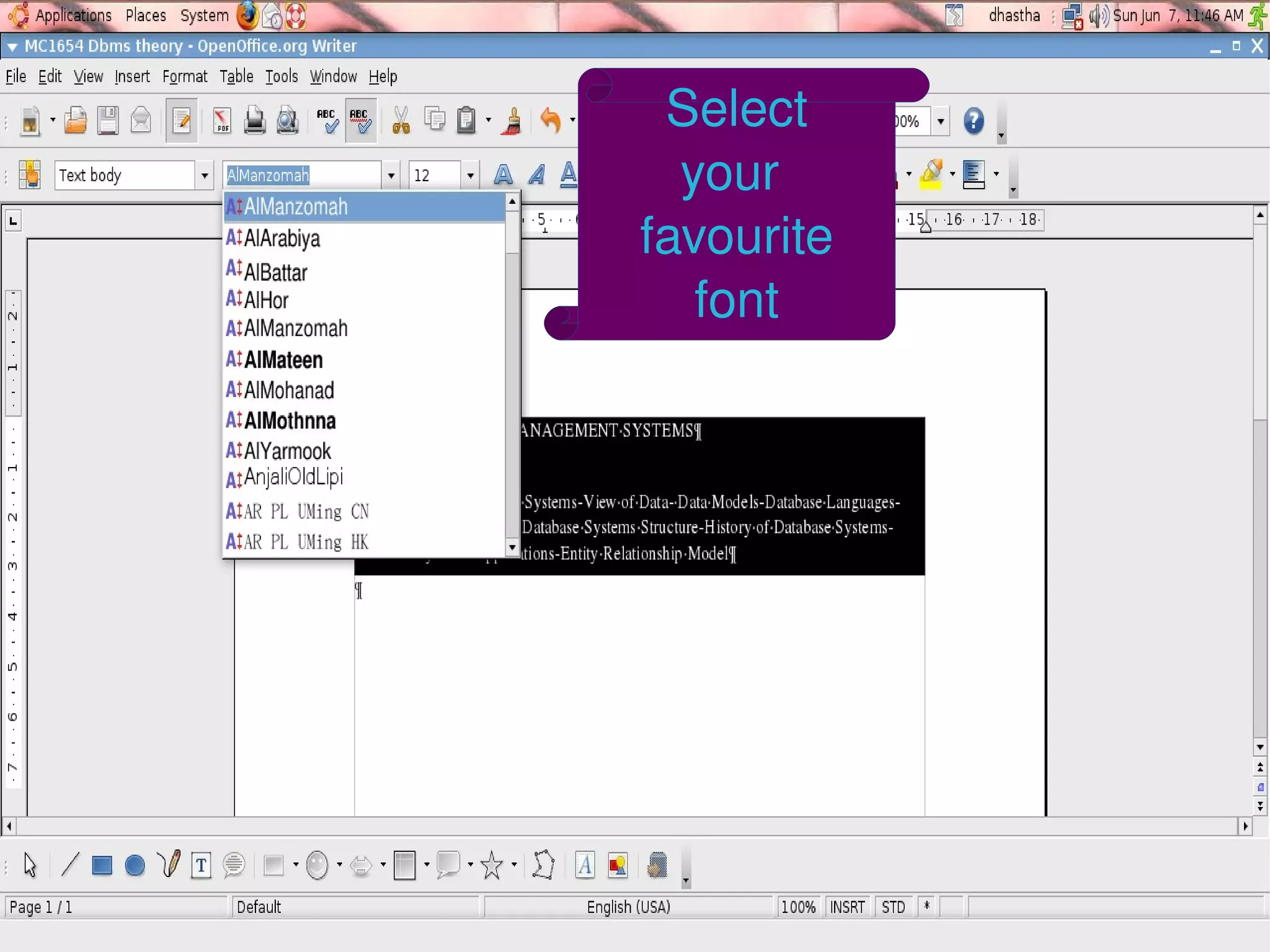Open the OpenOffice Help question icon
Screen dimensions: 1270x952
(974, 121)
